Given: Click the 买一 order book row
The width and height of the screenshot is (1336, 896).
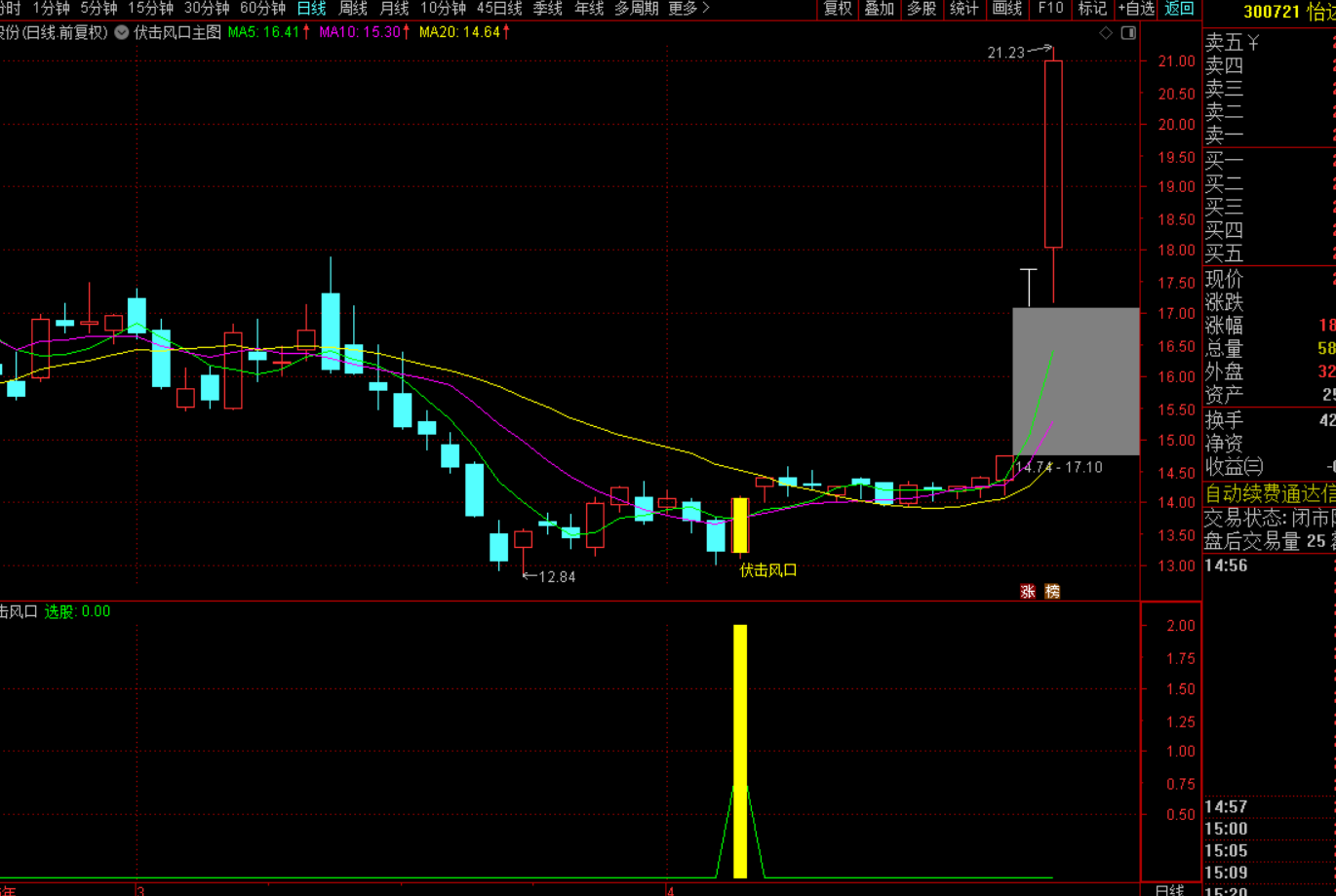Looking at the screenshot, I should (x=1270, y=160).
